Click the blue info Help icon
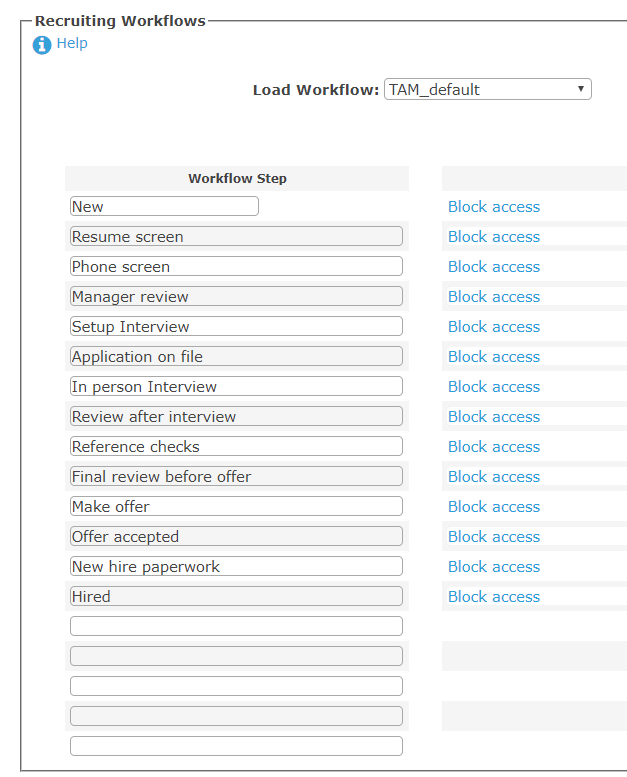The height and width of the screenshot is (777, 627). [x=42, y=45]
